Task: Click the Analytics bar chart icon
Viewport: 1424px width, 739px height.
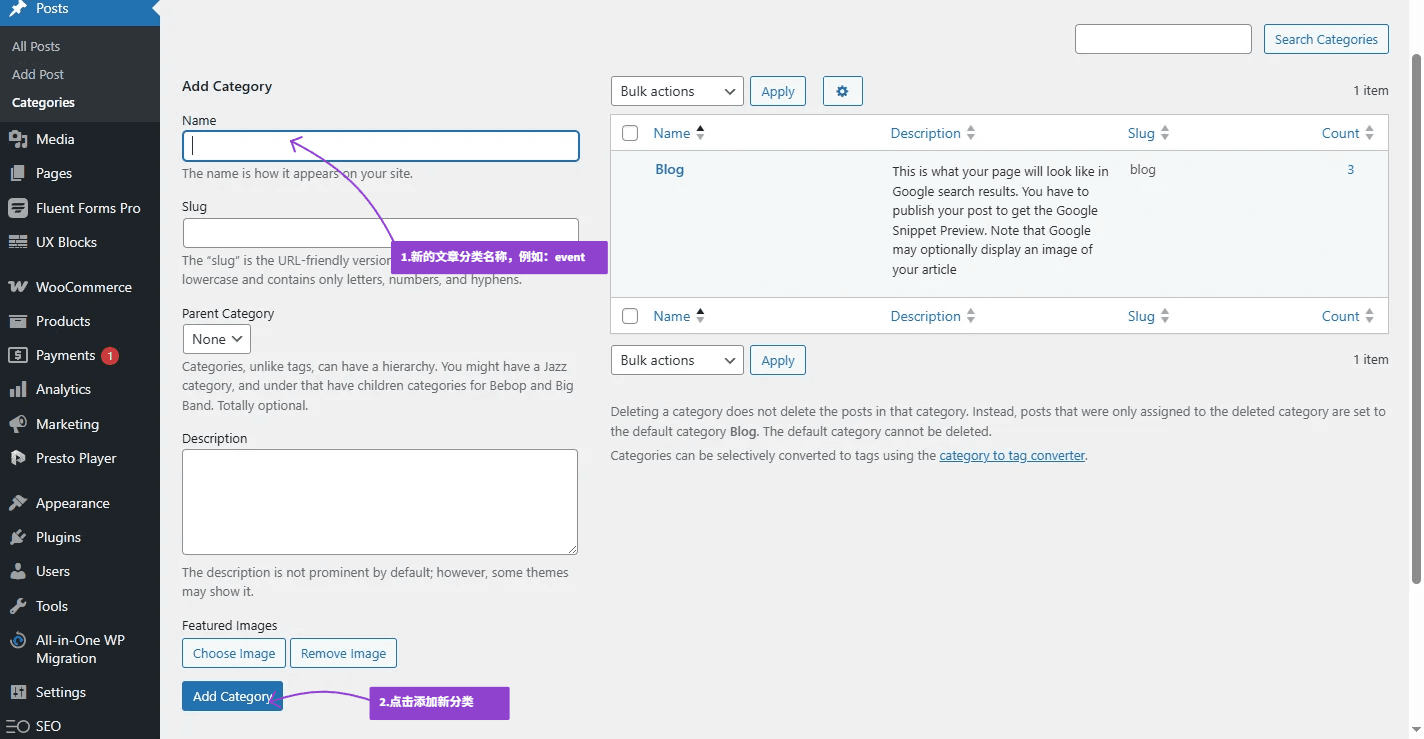Action: [x=17, y=390]
